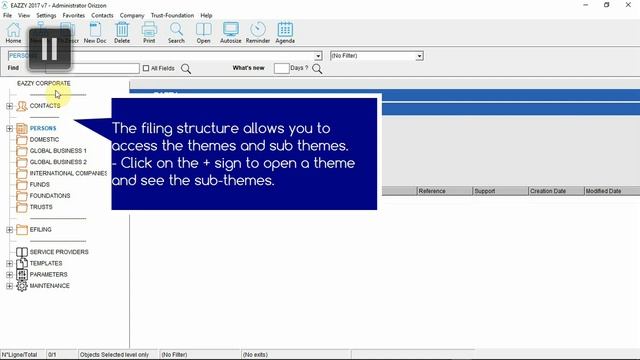Create a New Doc from toolbar
This screenshot has height=360, width=640.
click(x=95, y=33)
